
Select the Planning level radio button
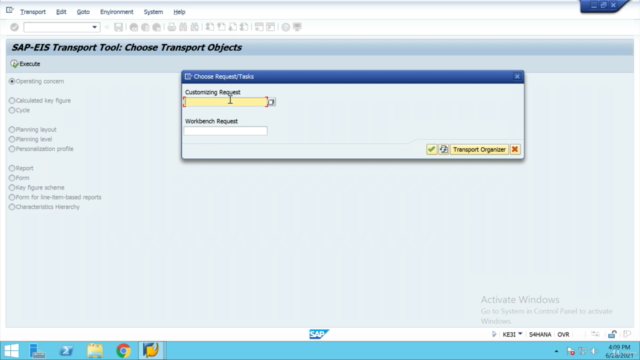[12, 139]
